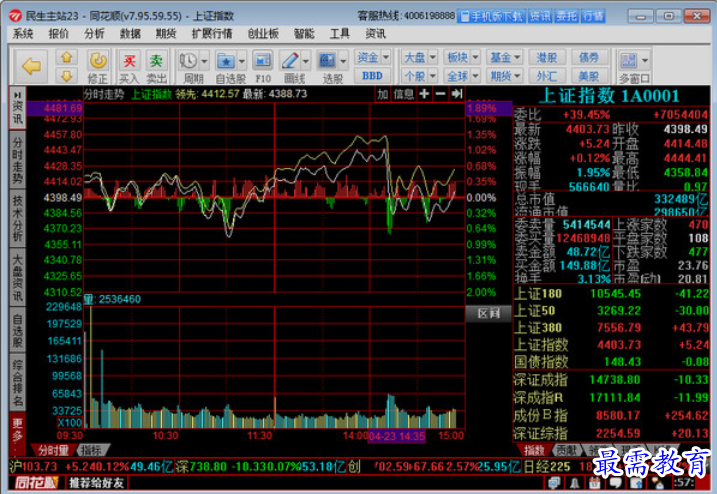The image size is (717, 494).
Task: Open the F10 company info icon
Action: pyautogui.click(x=263, y=61)
